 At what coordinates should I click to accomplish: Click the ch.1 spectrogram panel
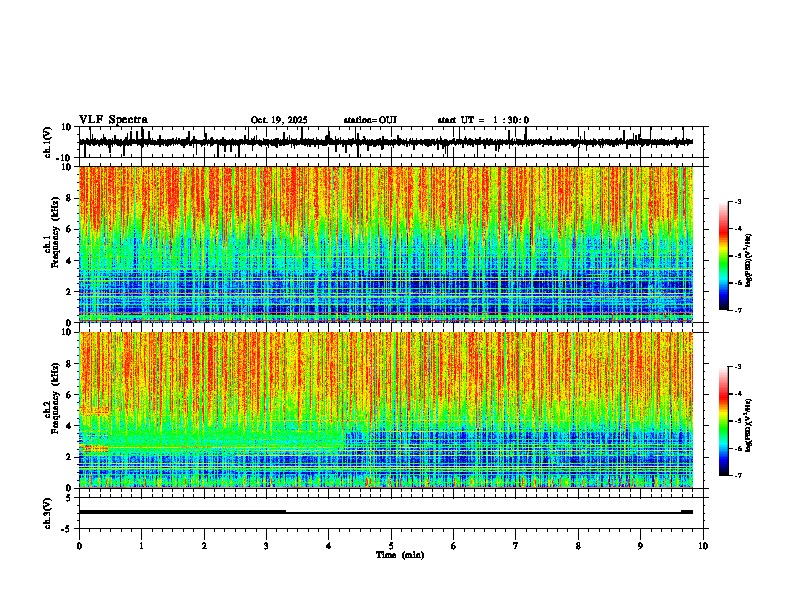[x=386, y=244]
